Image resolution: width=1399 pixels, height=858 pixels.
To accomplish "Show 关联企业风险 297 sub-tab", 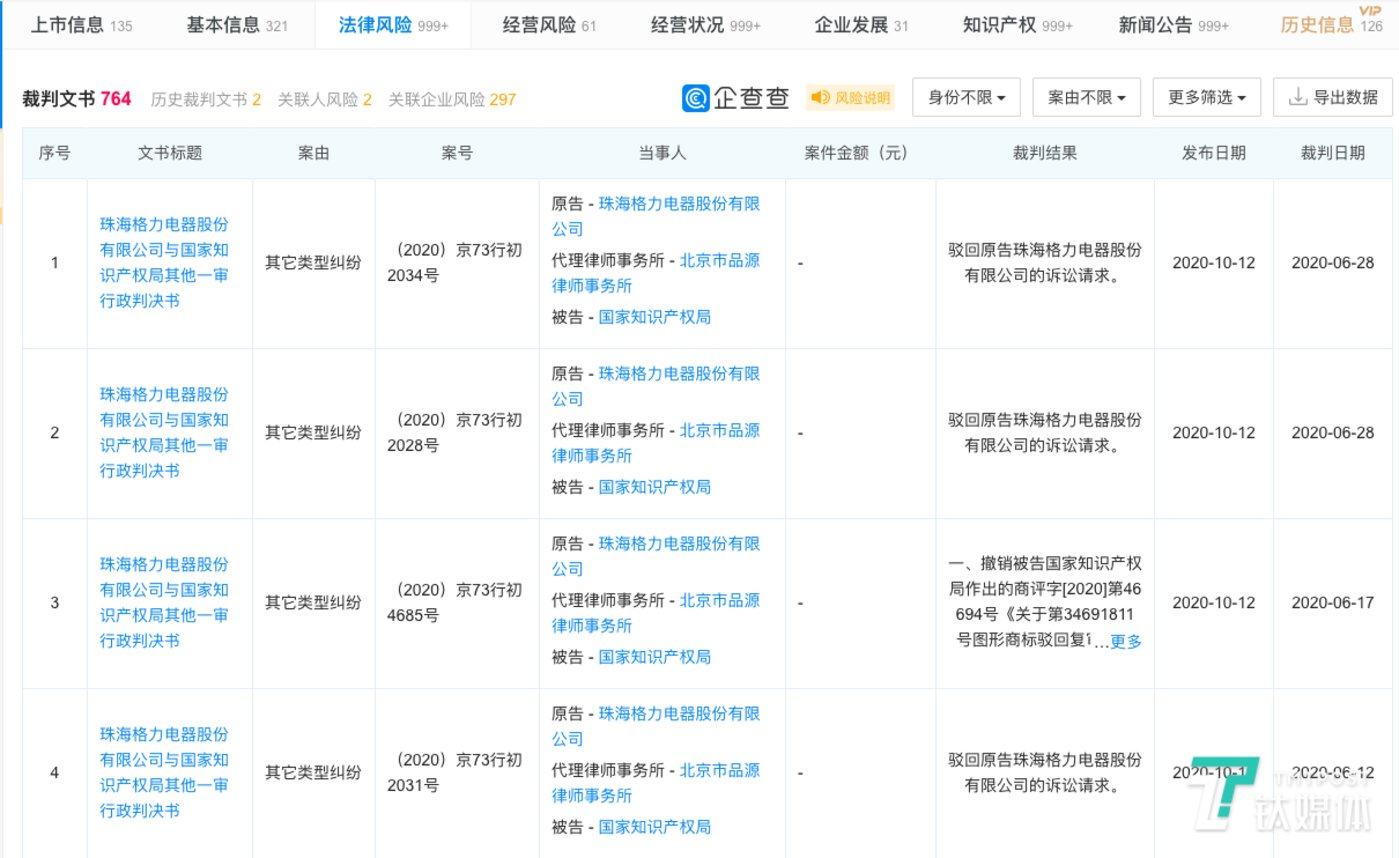I will coord(452,99).
